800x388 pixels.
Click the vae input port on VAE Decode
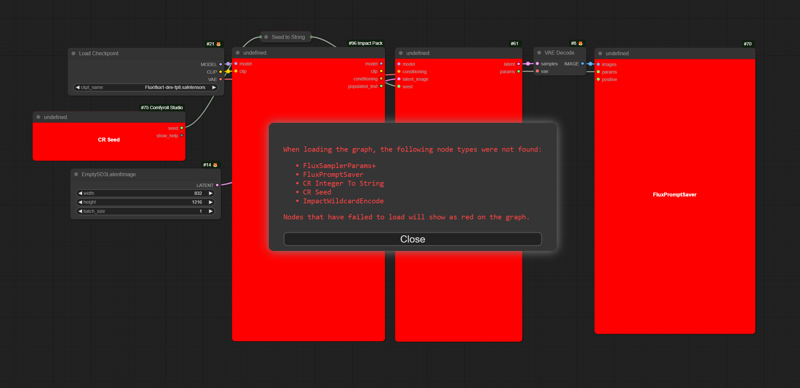point(537,71)
